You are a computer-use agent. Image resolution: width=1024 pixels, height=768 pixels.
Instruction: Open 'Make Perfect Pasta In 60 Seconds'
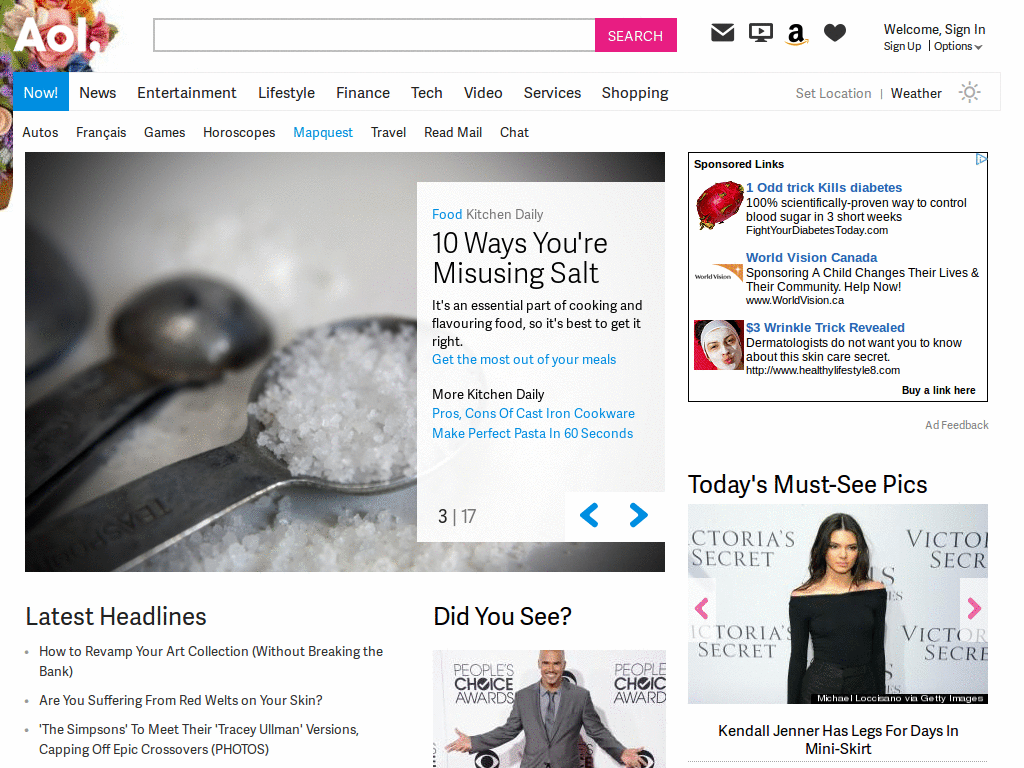click(532, 433)
